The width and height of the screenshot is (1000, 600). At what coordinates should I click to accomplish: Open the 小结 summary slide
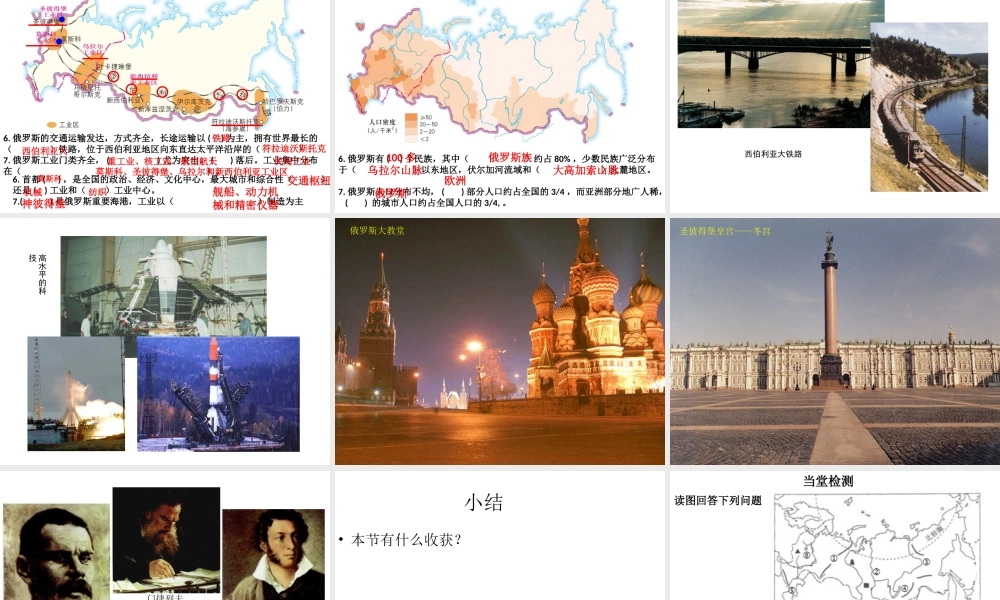499,536
